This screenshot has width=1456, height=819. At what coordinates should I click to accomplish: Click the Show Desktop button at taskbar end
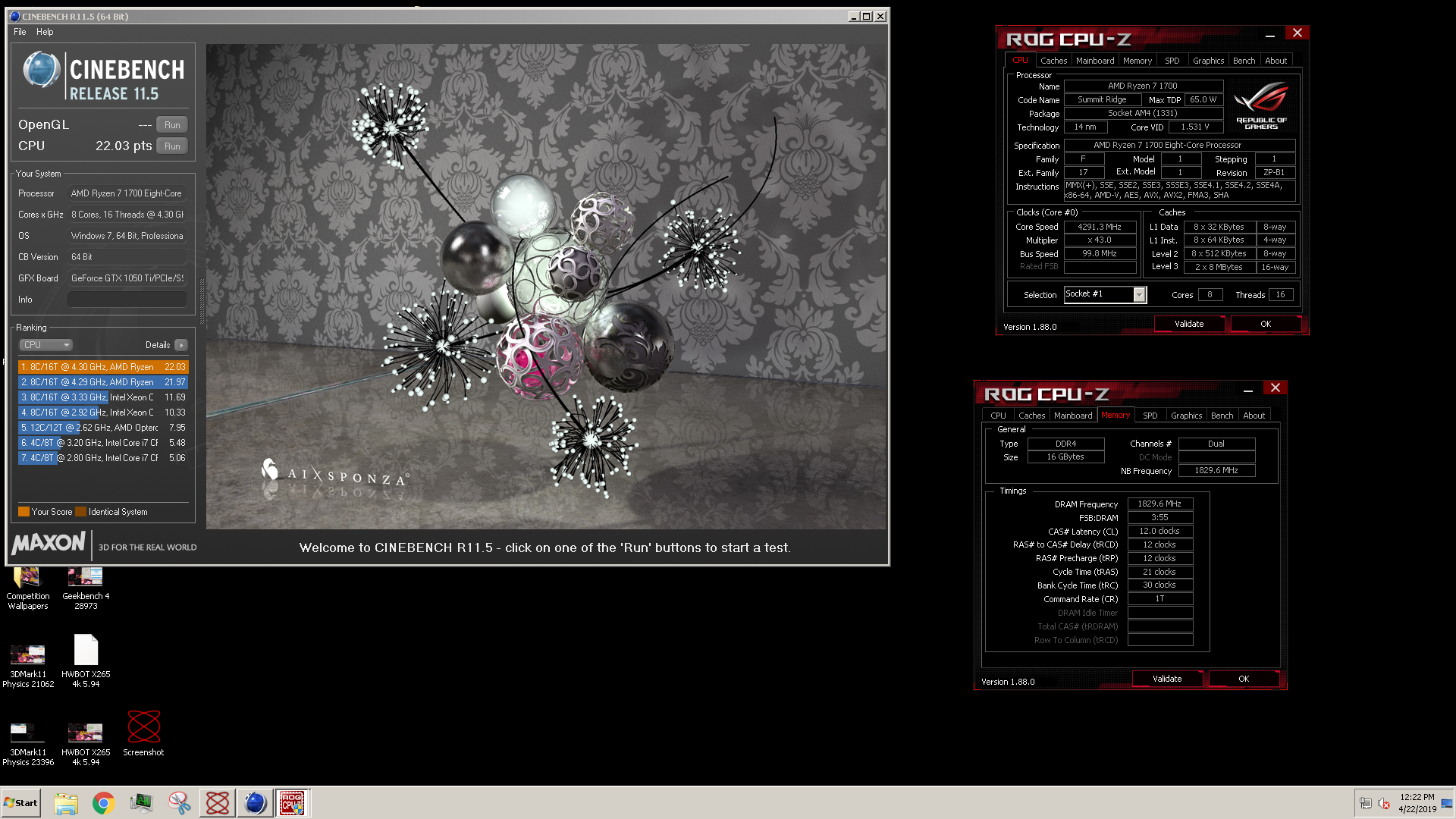point(1447,803)
